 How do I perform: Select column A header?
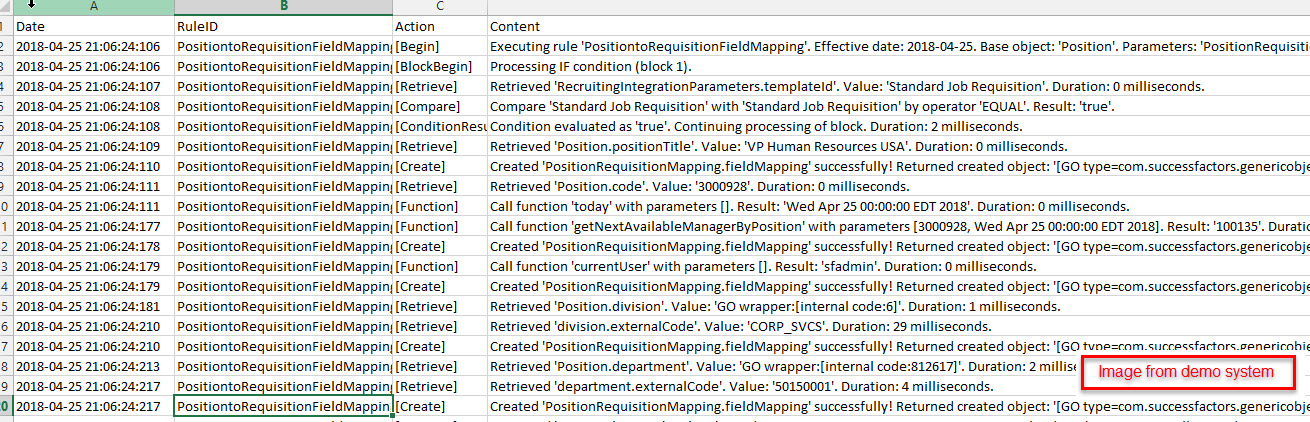click(x=93, y=7)
